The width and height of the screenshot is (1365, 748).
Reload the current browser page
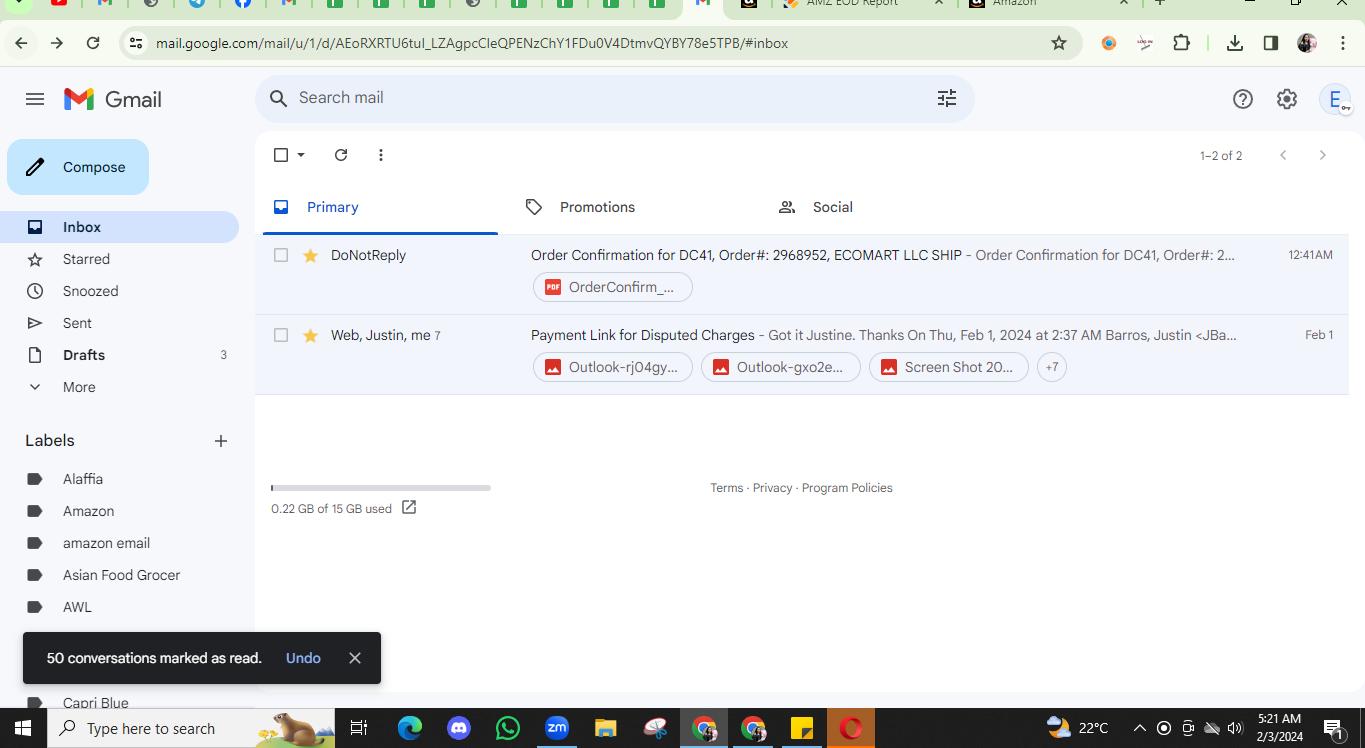[93, 43]
